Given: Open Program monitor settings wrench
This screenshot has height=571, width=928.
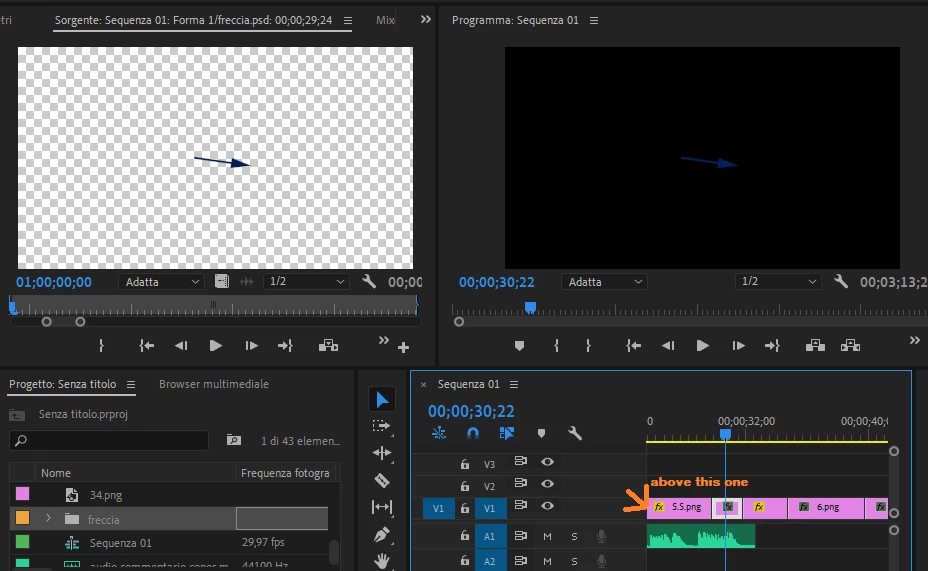Looking at the screenshot, I should click(840, 282).
